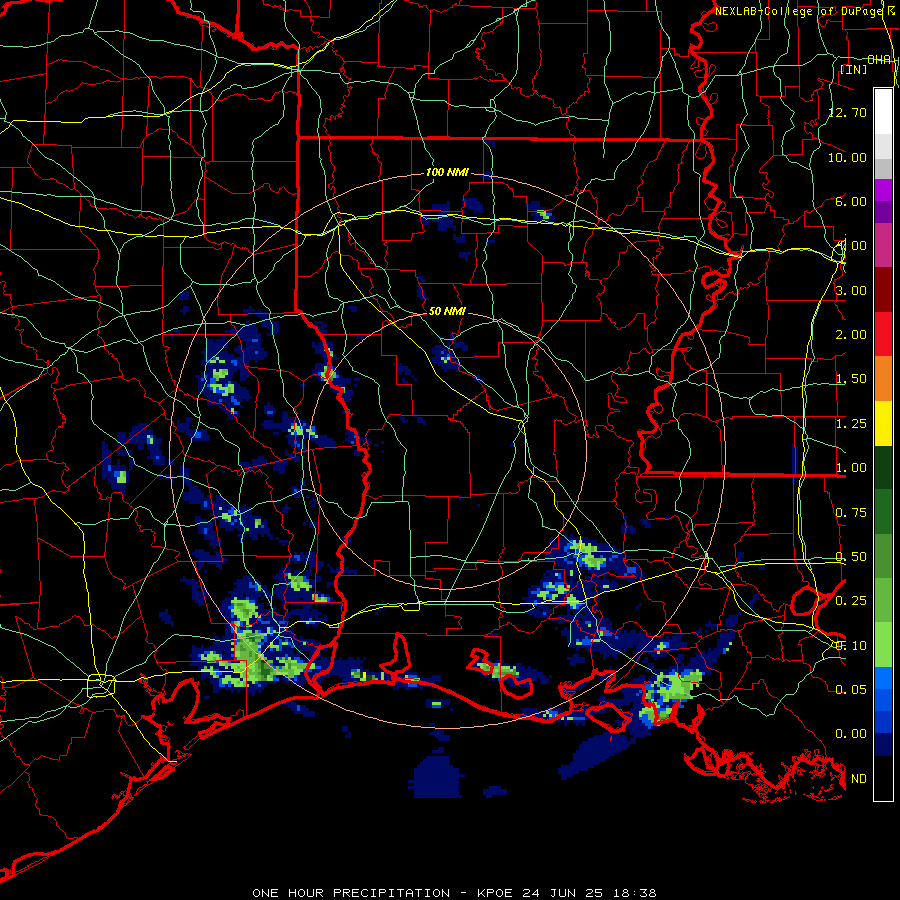
Task: Pick the yellow legend swatch near 1.25
Action: 883,424
